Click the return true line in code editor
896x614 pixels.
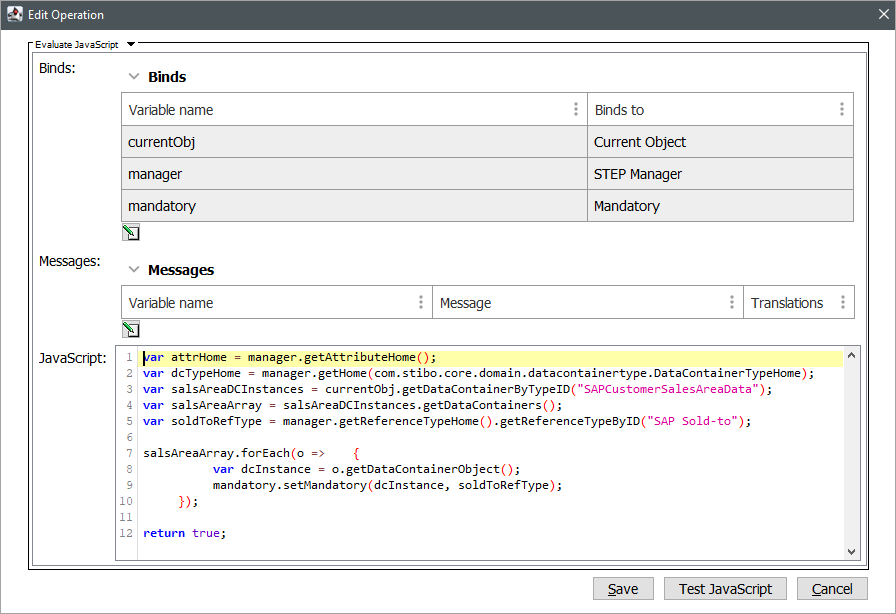(184, 533)
